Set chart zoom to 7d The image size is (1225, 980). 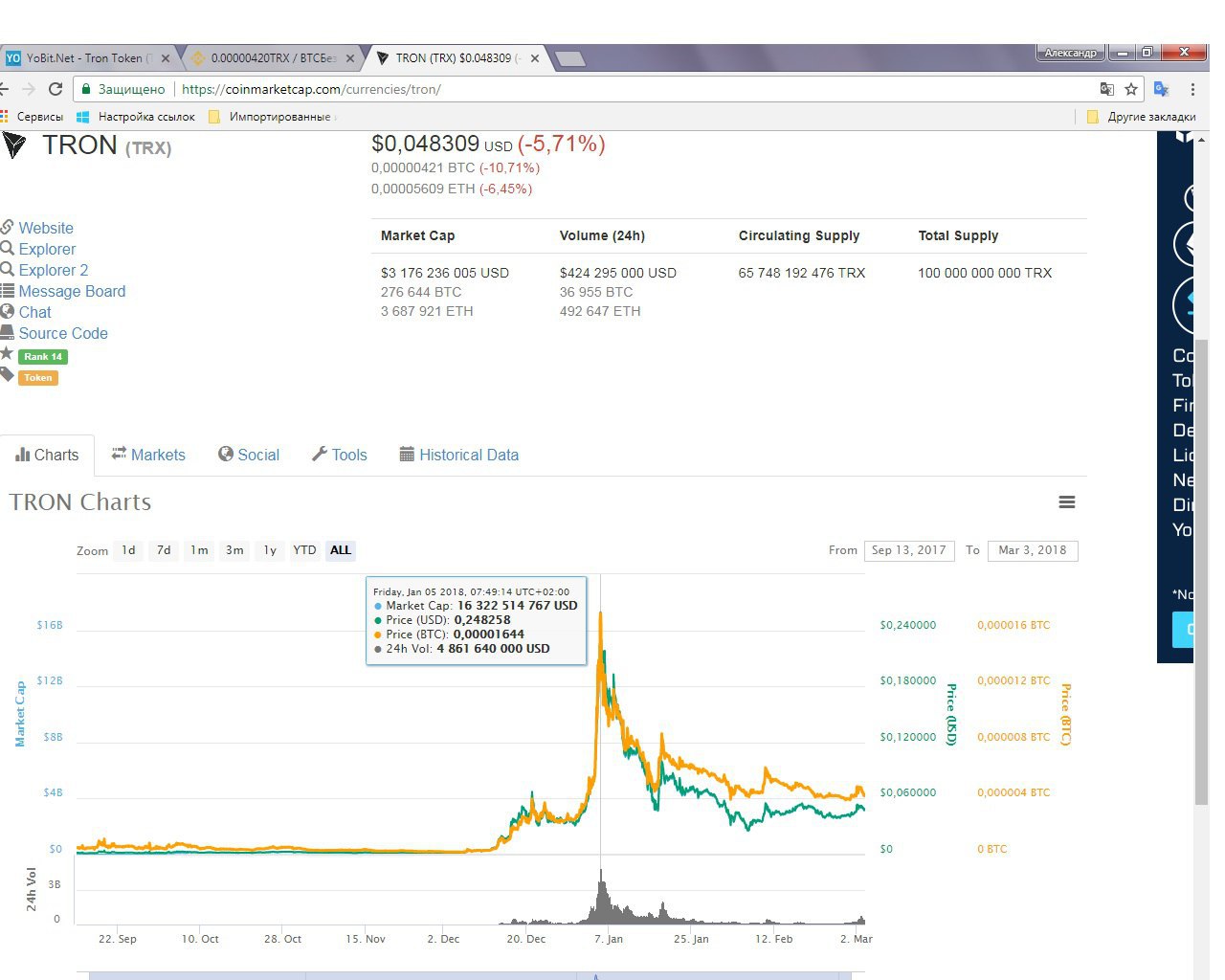point(164,550)
